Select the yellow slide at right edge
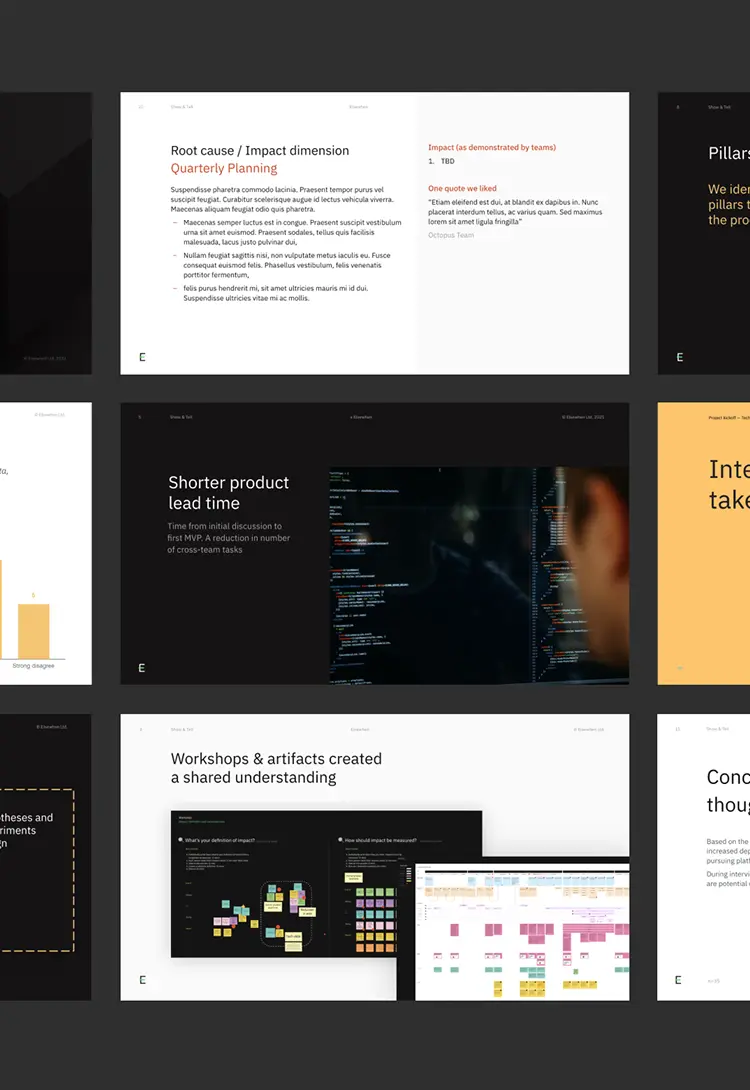The image size is (750, 1090). click(703, 544)
